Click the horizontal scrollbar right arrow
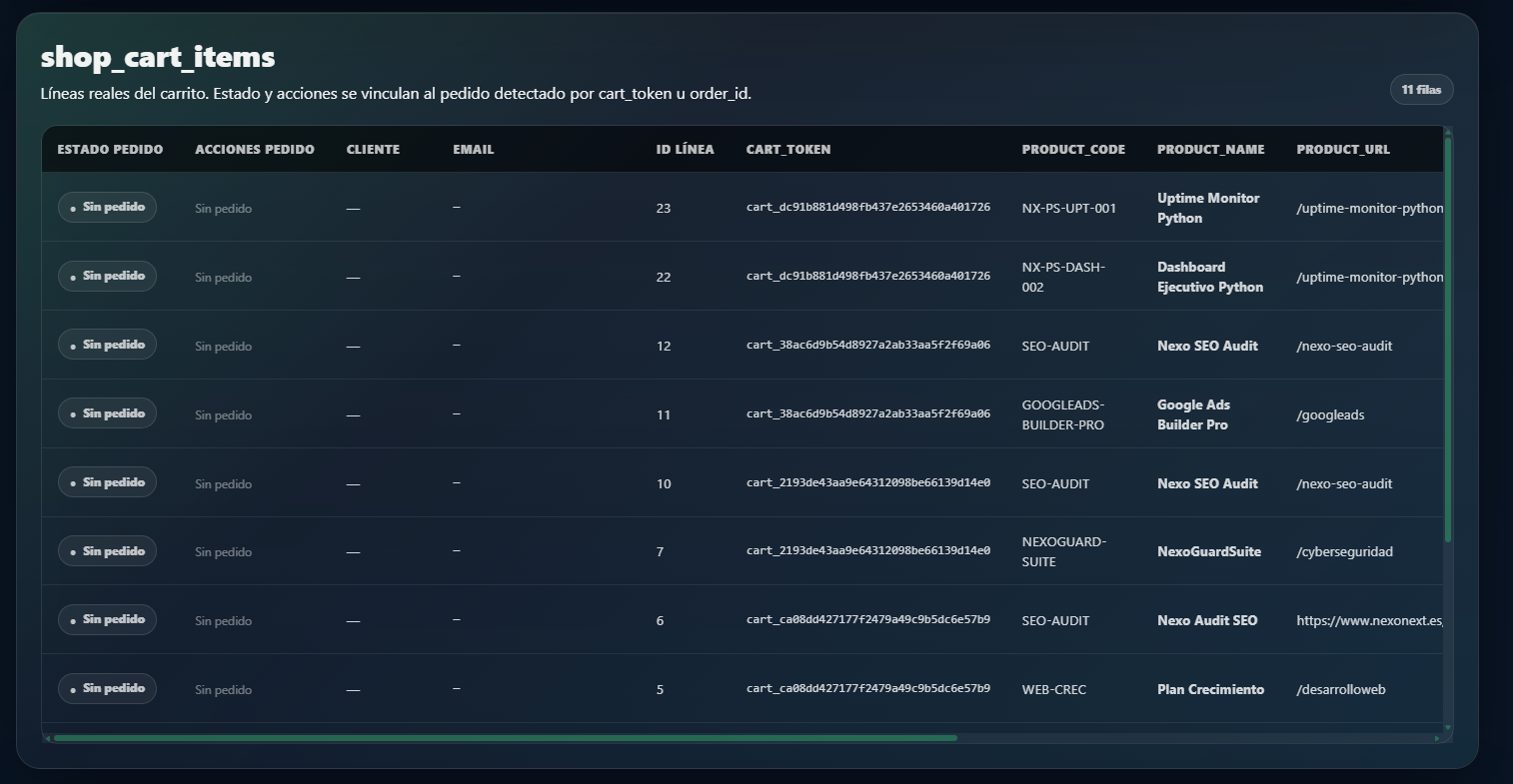The height and width of the screenshot is (784, 1513). (1437, 738)
